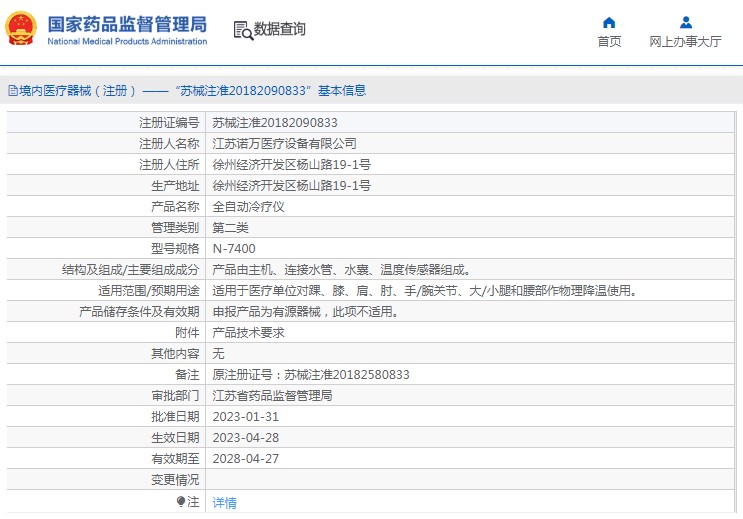Screen dimensions: 743x519
Task: Click the 网上办事大厅 user icon
Action: point(686,22)
